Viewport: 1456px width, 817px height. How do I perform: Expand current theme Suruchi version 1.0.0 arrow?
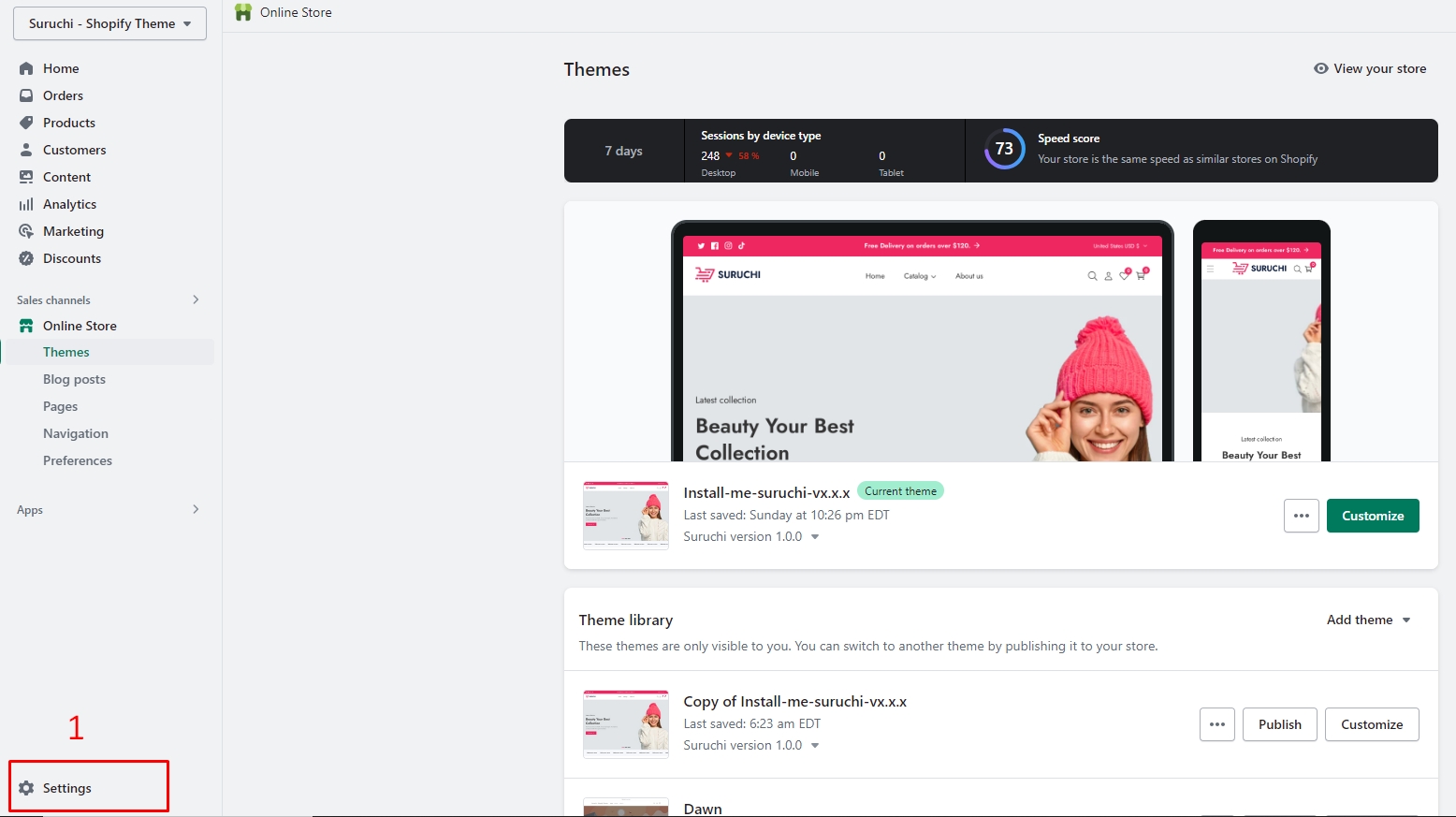click(x=815, y=537)
